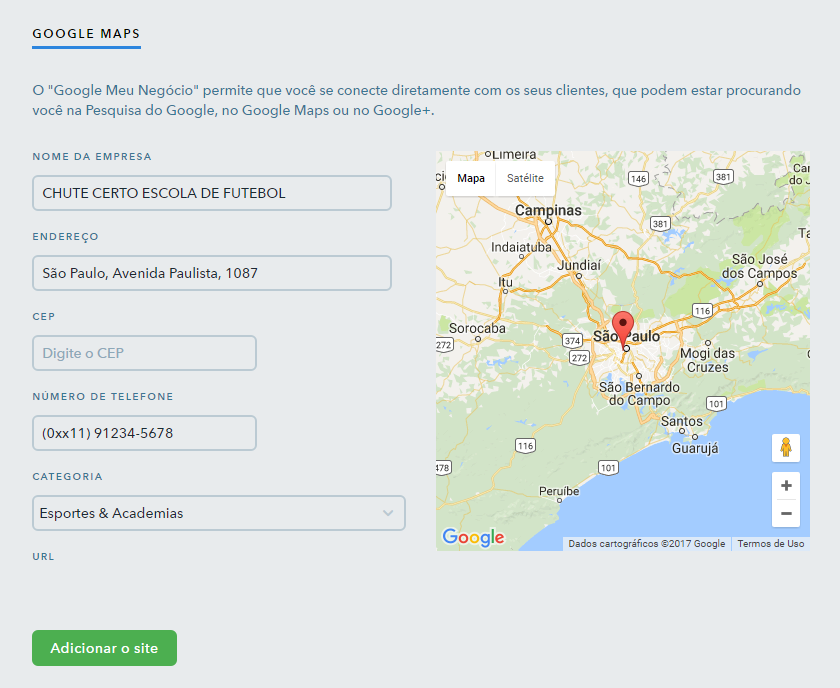
Task: Click the highway 374 shield on map
Action: (572, 340)
